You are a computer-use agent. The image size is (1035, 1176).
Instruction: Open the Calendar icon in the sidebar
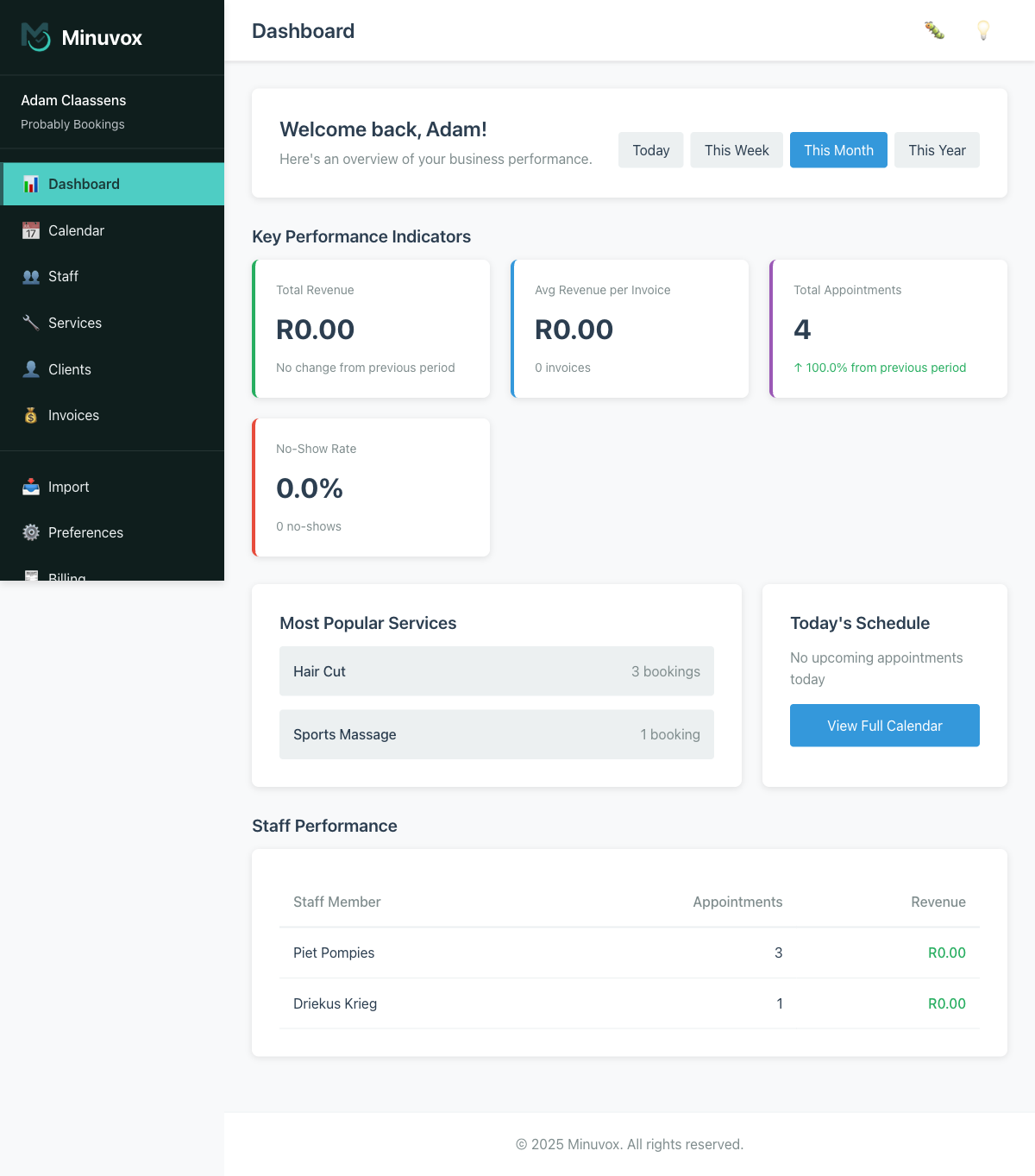pyautogui.click(x=31, y=230)
